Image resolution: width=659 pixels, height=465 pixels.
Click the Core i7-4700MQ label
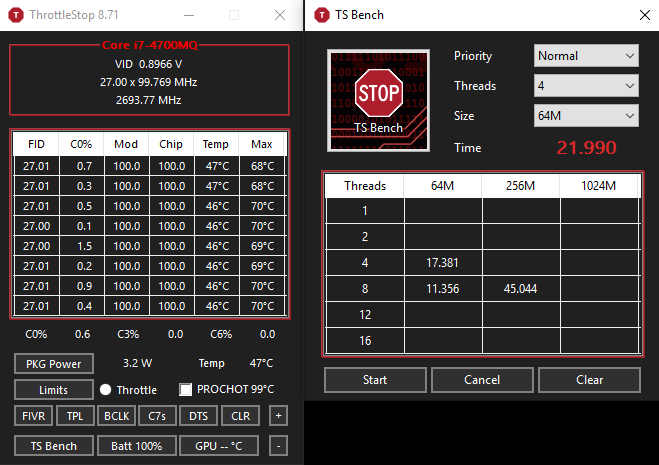click(x=150, y=45)
